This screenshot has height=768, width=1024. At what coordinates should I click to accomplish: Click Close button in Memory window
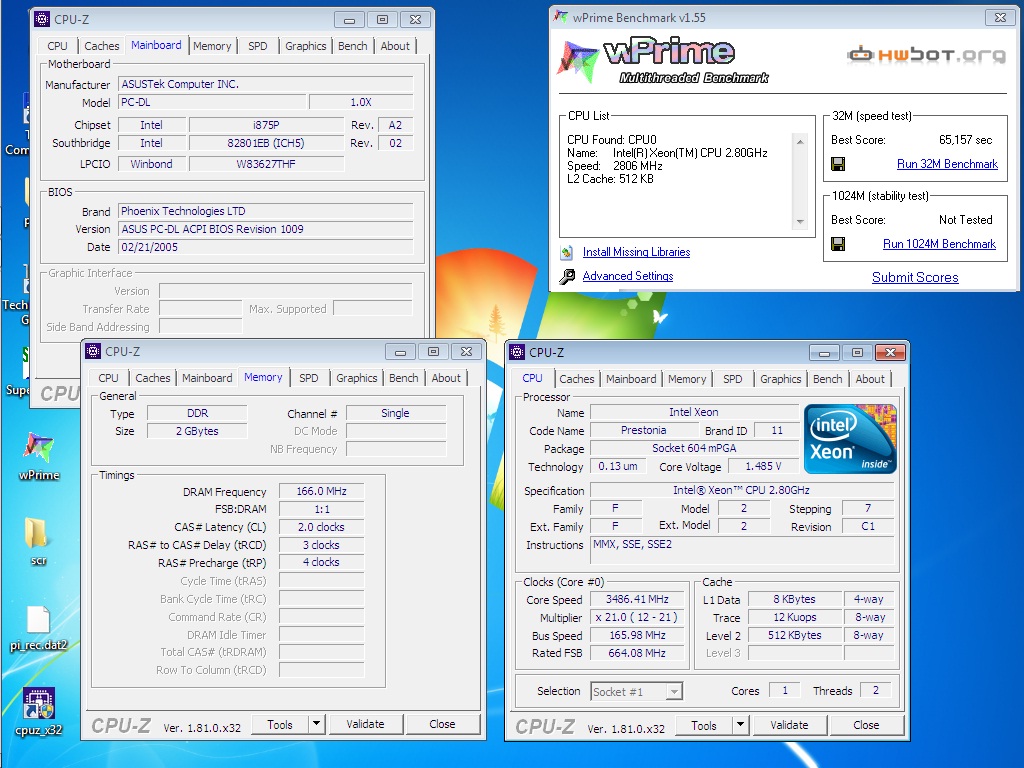point(442,724)
